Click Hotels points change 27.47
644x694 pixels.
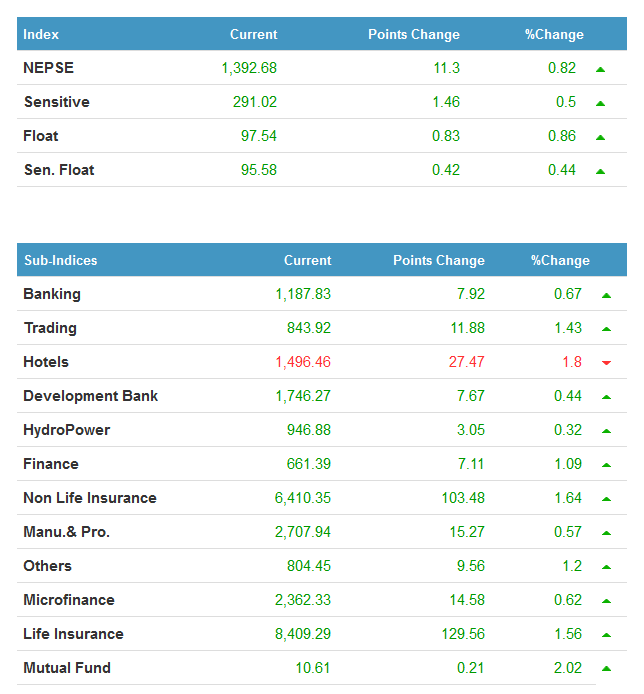pos(467,362)
